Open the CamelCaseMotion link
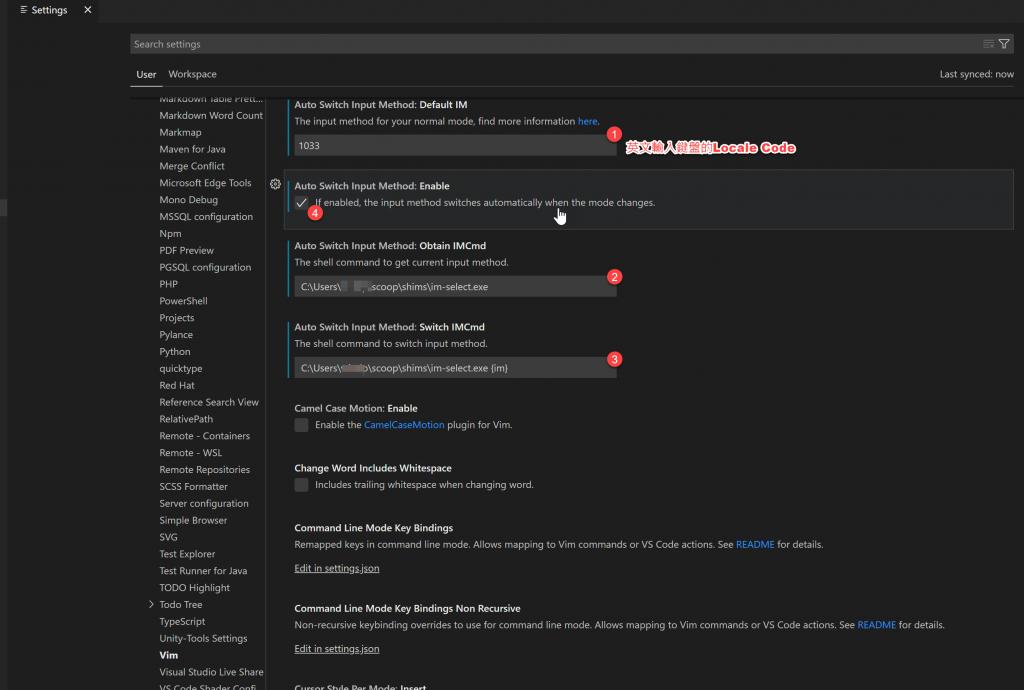 pyautogui.click(x=404, y=425)
